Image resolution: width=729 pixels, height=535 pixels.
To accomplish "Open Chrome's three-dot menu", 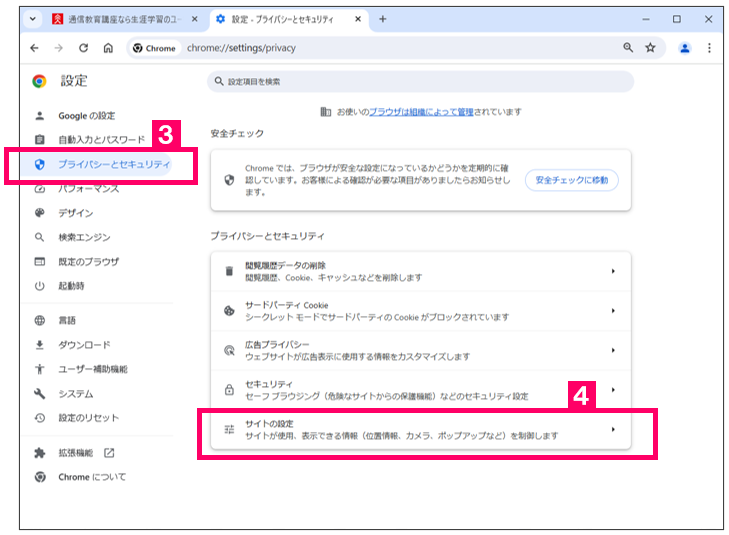I will click(709, 48).
